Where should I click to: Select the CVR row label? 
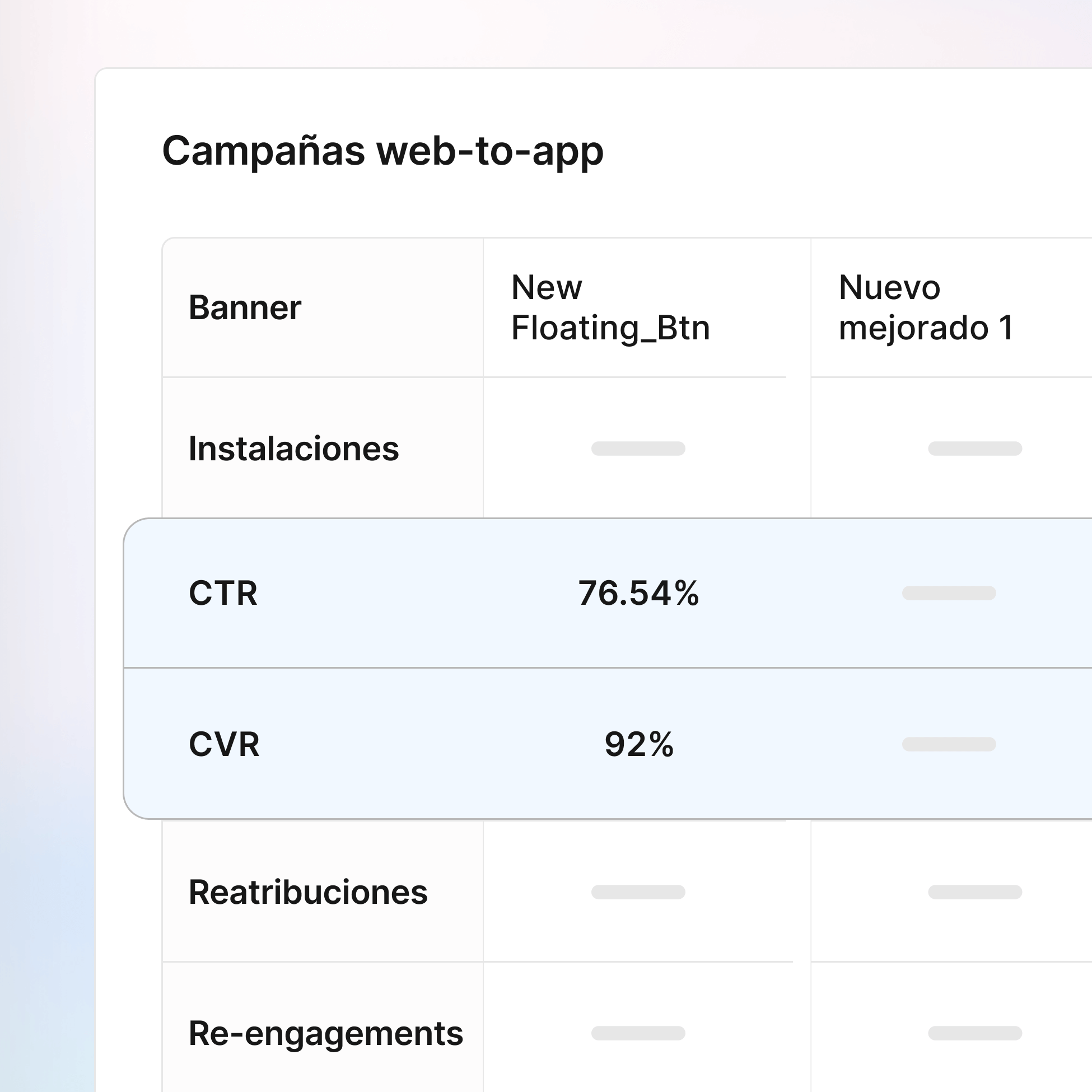[x=225, y=744]
